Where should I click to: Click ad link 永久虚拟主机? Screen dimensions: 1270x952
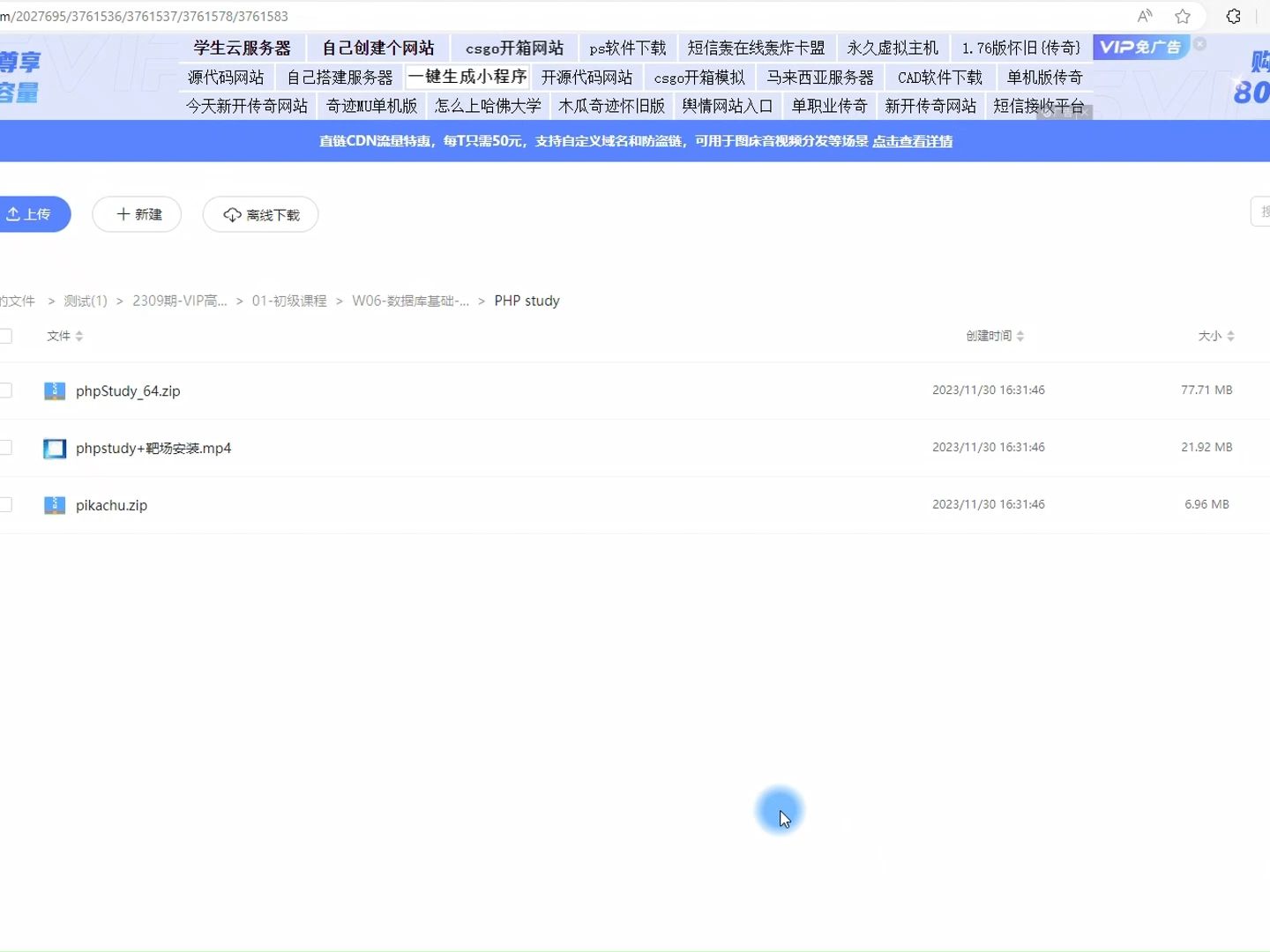[893, 48]
